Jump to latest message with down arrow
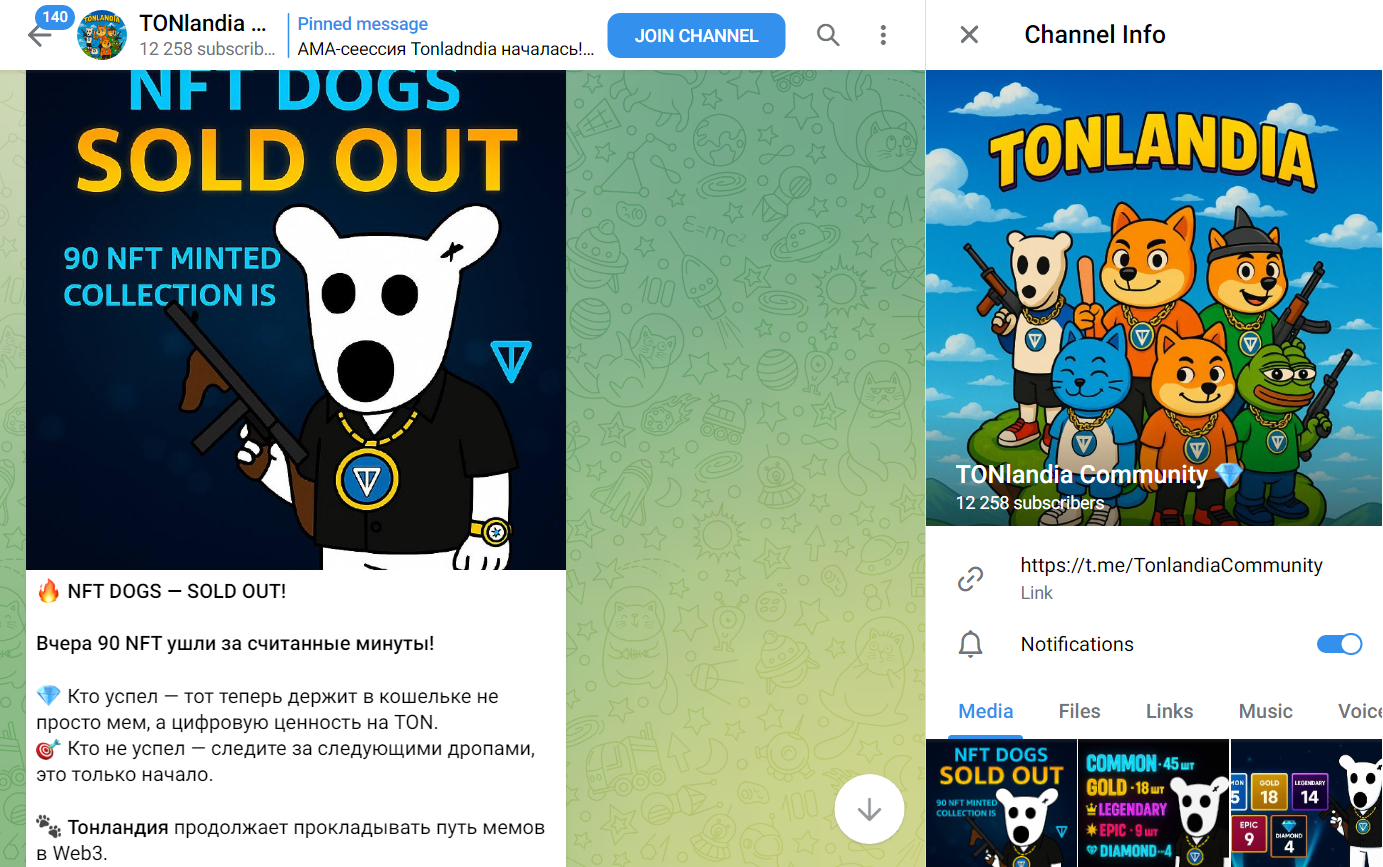 869,809
